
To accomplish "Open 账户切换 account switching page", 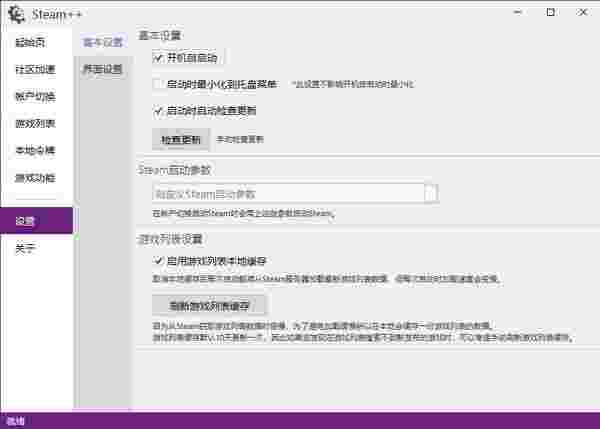I will pos(35,96).
